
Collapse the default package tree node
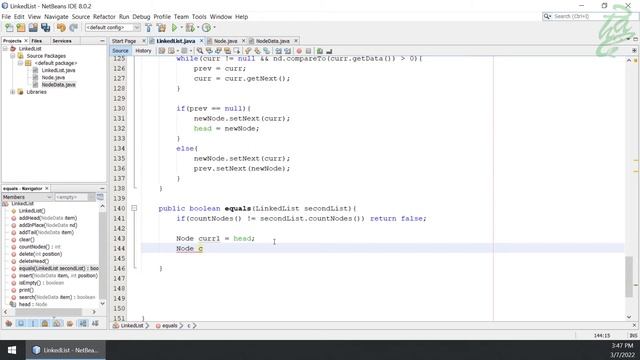[x=20, y=63]
